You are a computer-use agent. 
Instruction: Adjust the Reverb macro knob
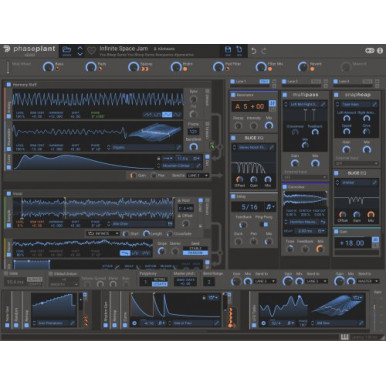click(303, 67)
